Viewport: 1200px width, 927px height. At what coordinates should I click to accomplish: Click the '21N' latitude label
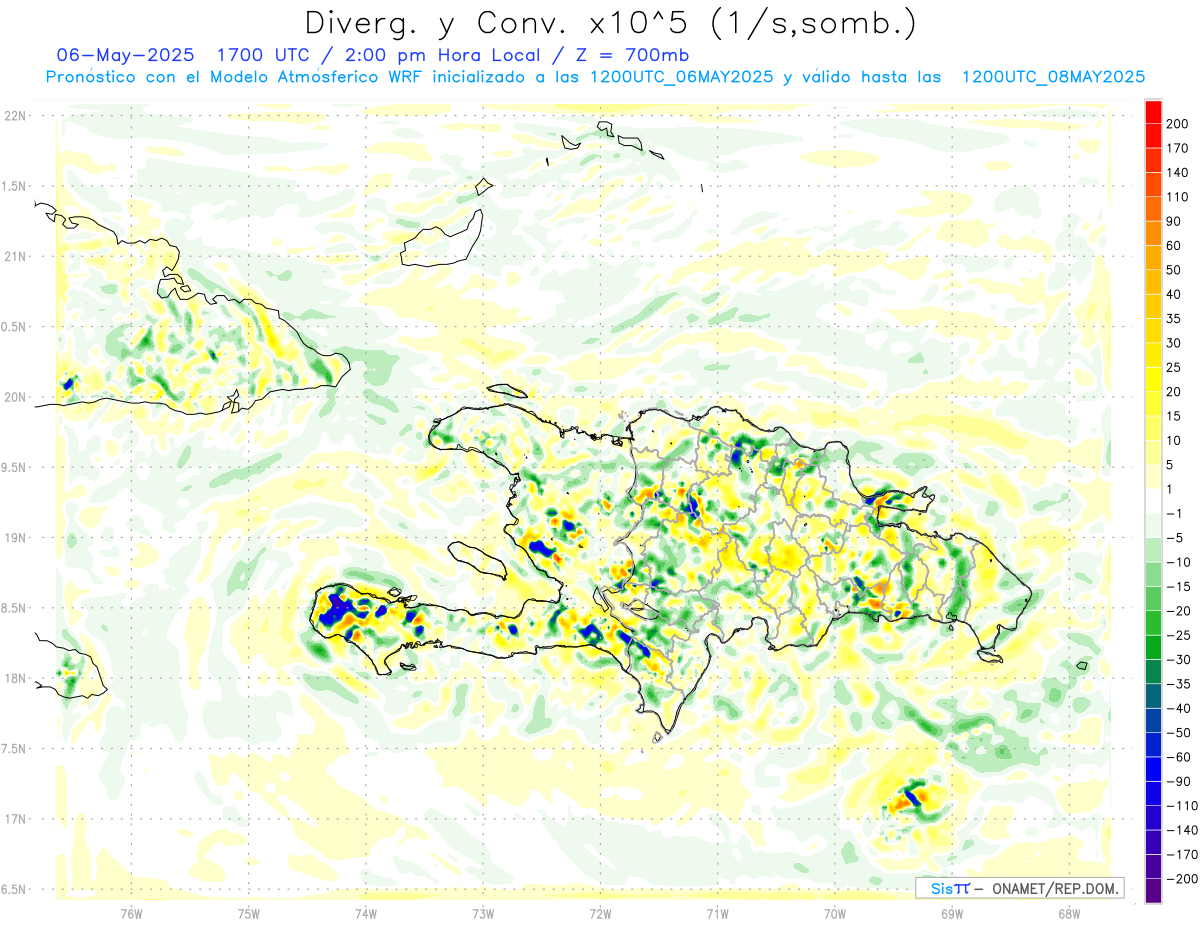tap(15, 256)
